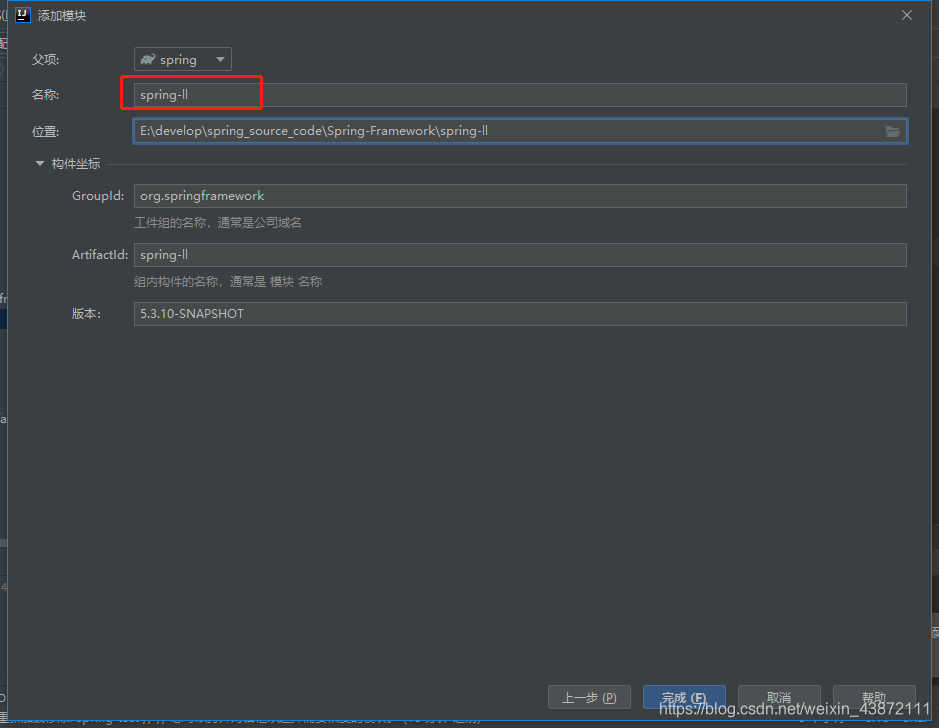Cancel module creation with 取消
This screenshot has height=728, width=939.
coord(779,697)
